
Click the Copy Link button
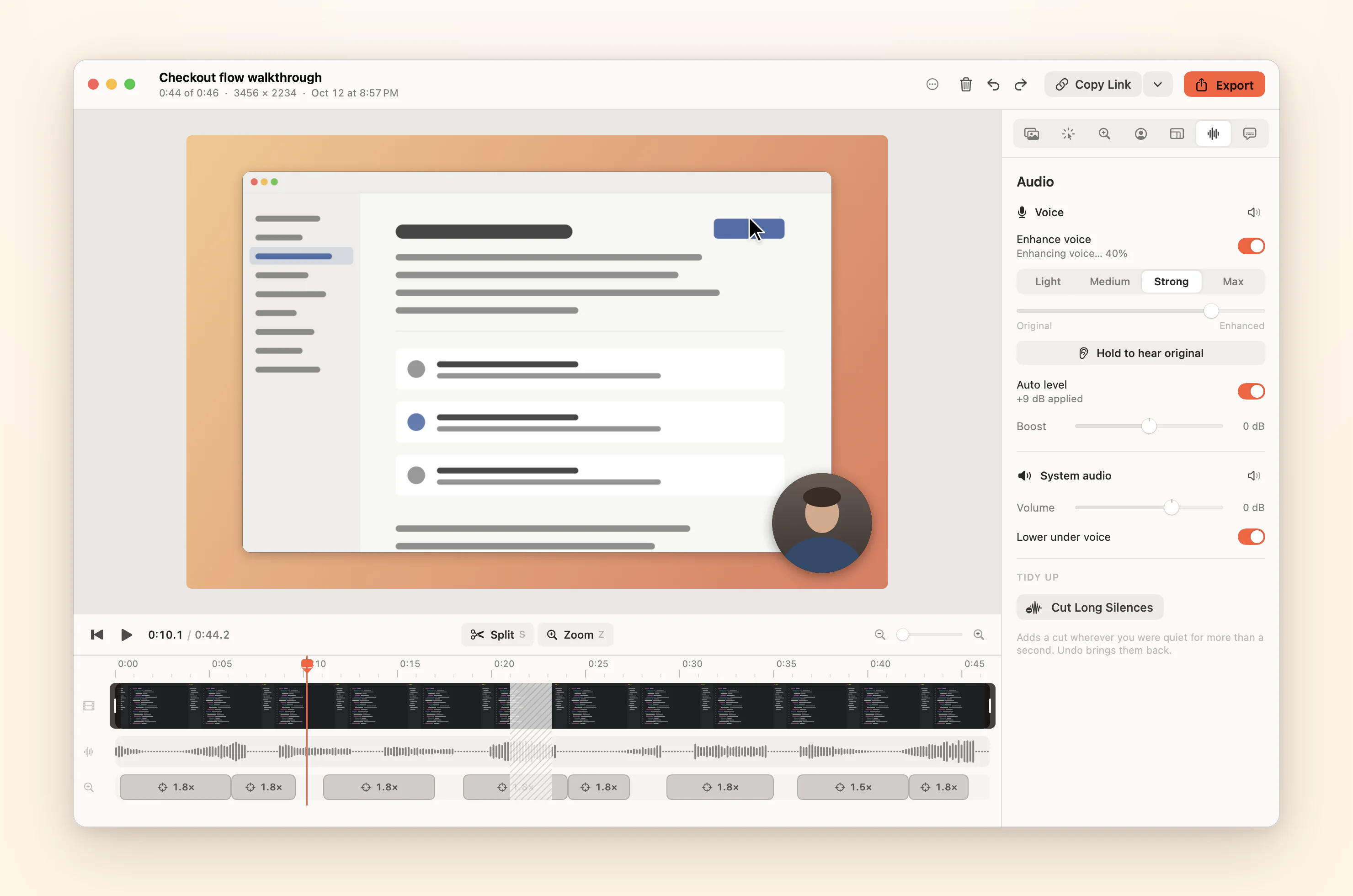1092,85
